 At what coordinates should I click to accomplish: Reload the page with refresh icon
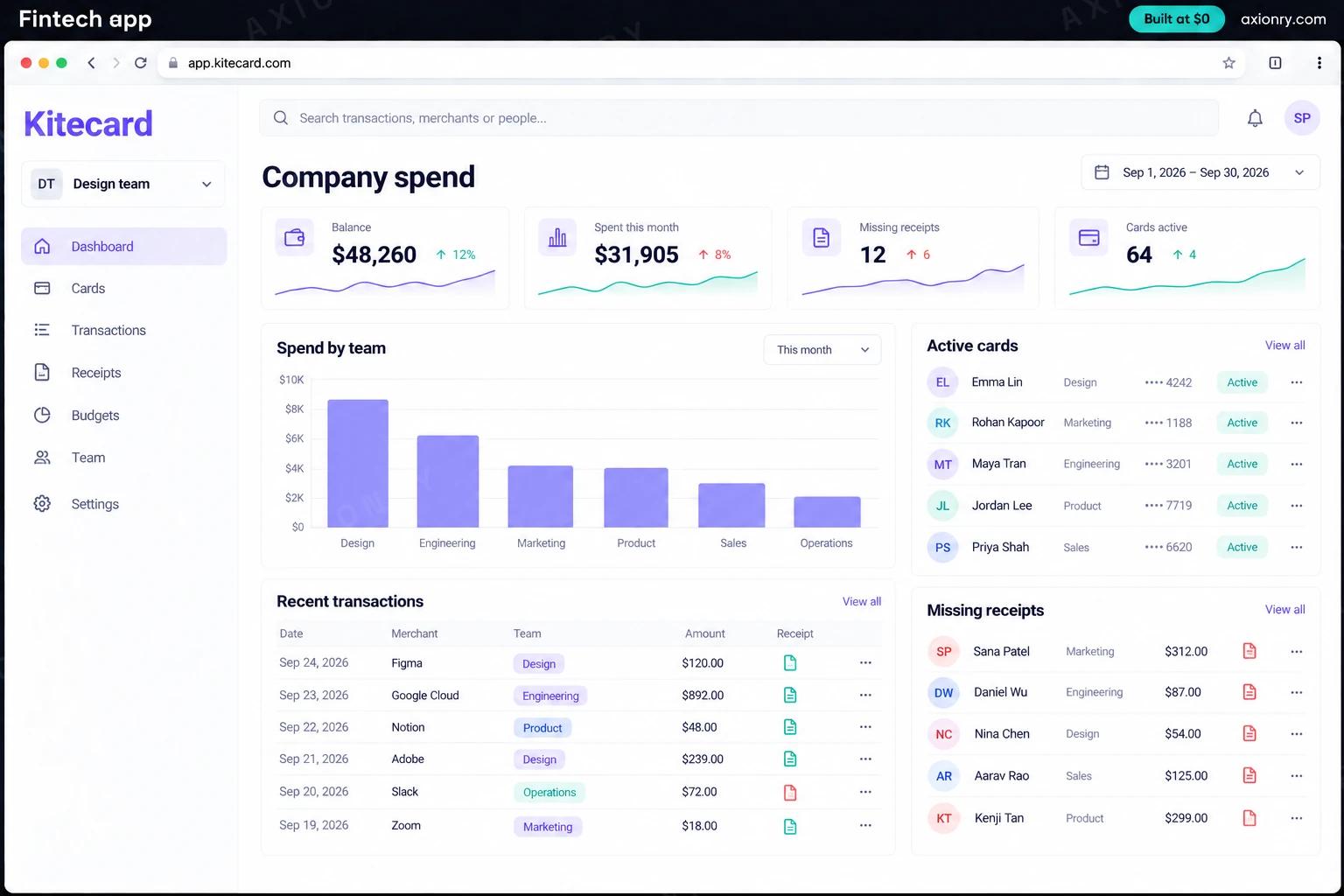pos(140,63)
